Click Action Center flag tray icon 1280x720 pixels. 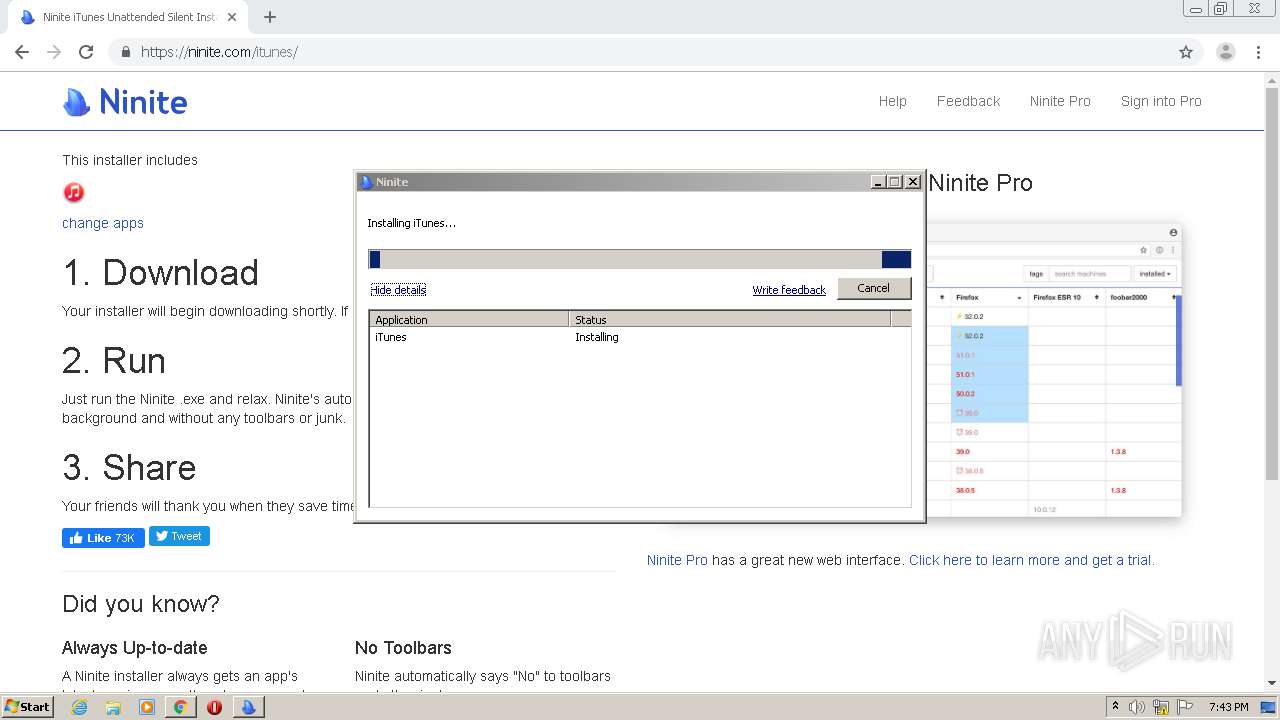coord(1187,707)
